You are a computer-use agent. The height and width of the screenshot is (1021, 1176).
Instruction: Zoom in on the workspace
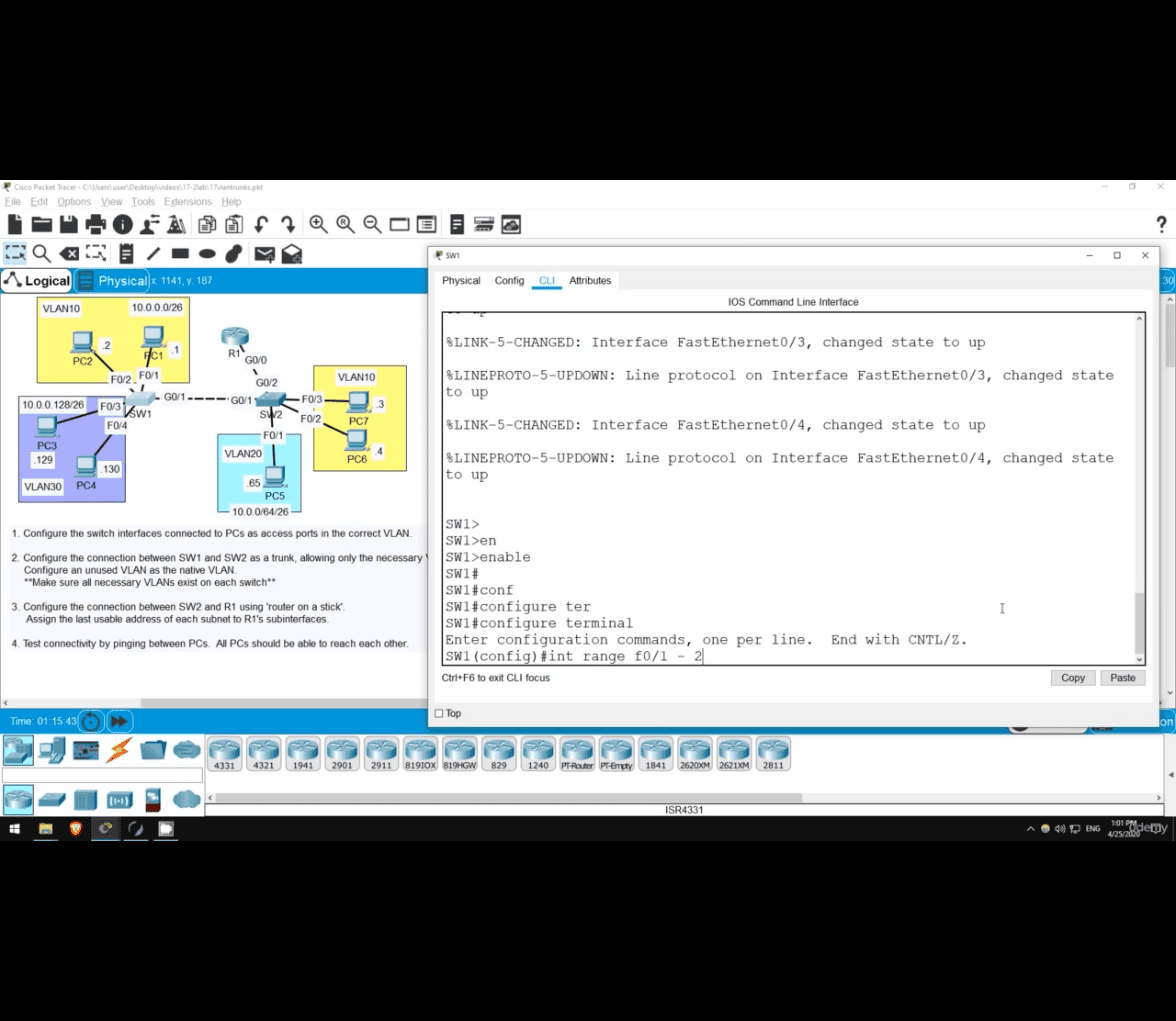point(318,224)
